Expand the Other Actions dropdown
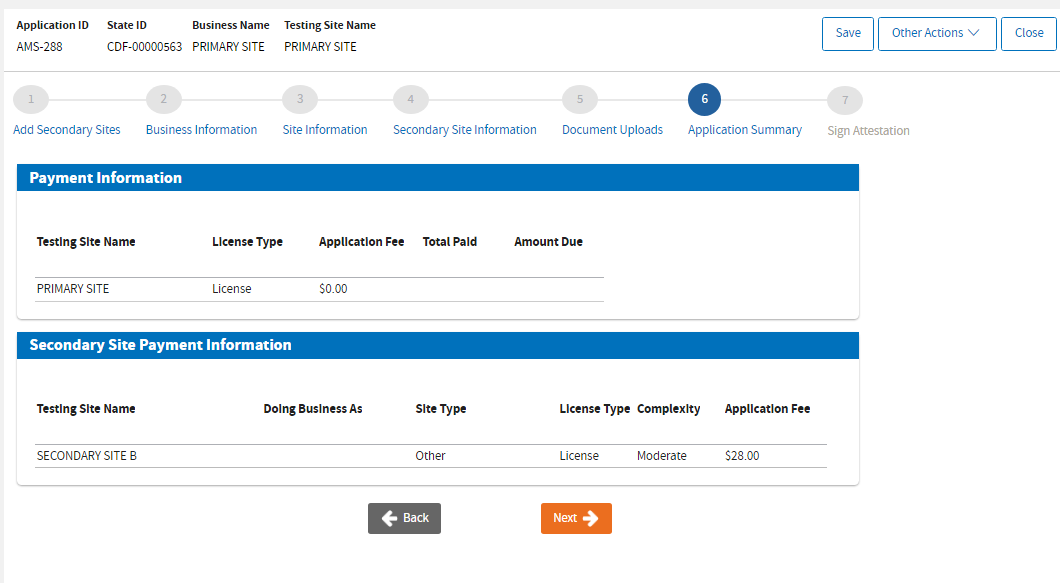 pyautogui.click(x=936, y=33)
